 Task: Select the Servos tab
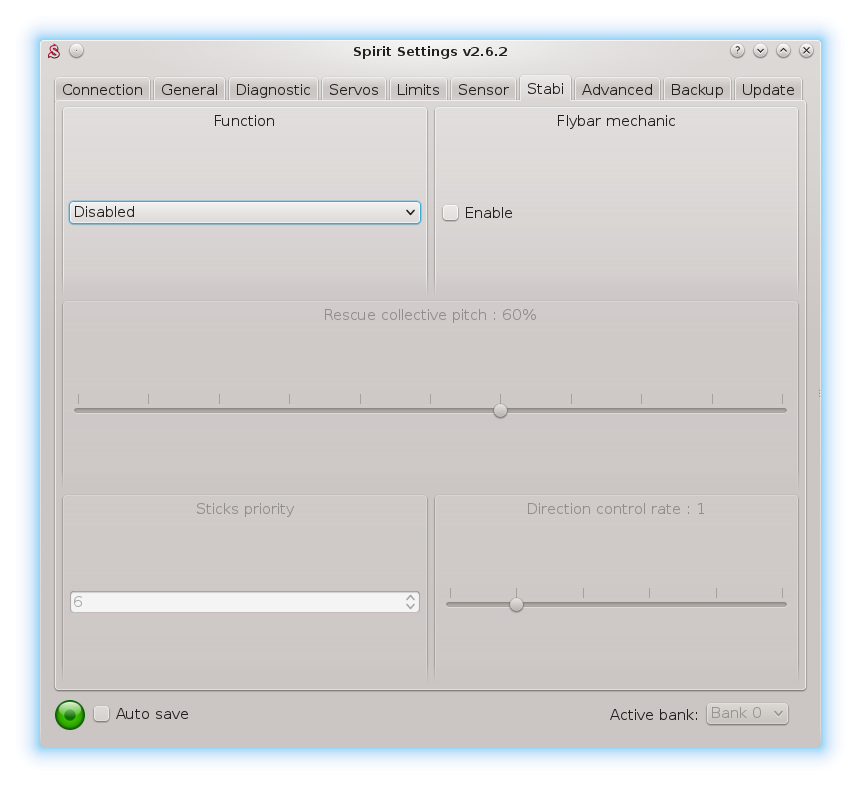click(x=354, y=90)
